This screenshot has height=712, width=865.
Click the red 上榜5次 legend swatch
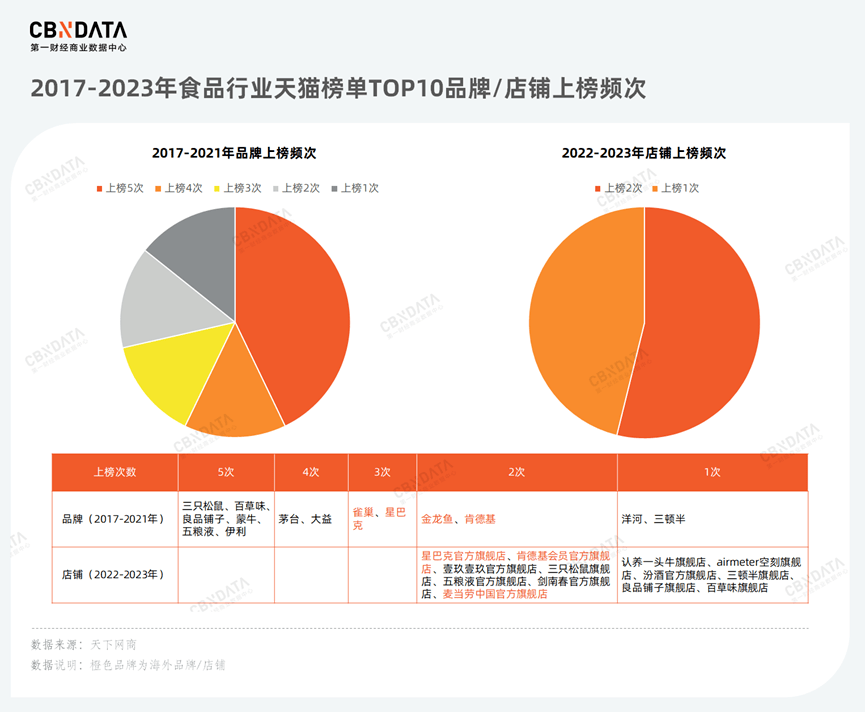(x=99, y=189)
